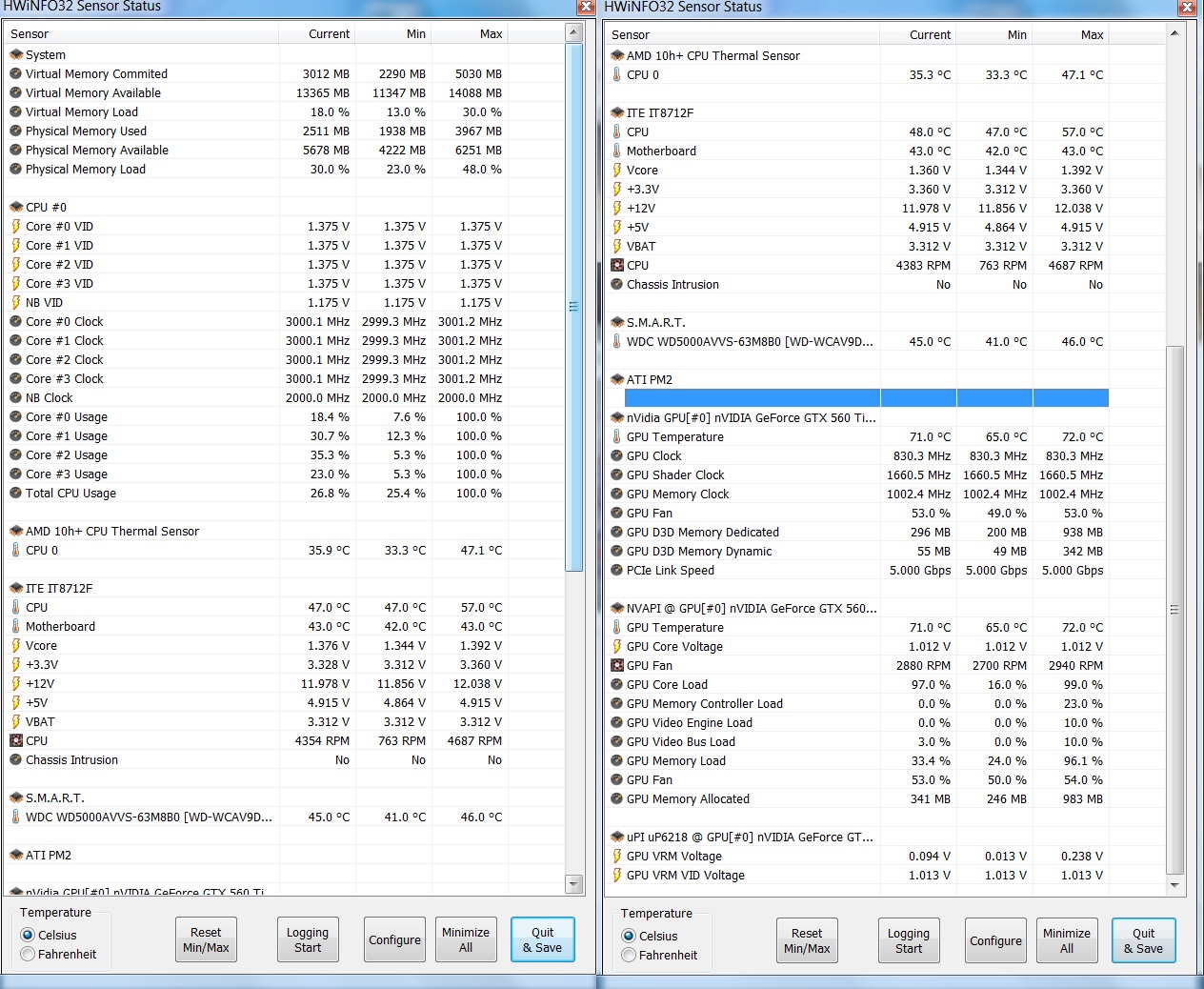Click CPU fan icon in right window
The image size is (1204, 989).
pyautogui.click(x=617, y=266)
